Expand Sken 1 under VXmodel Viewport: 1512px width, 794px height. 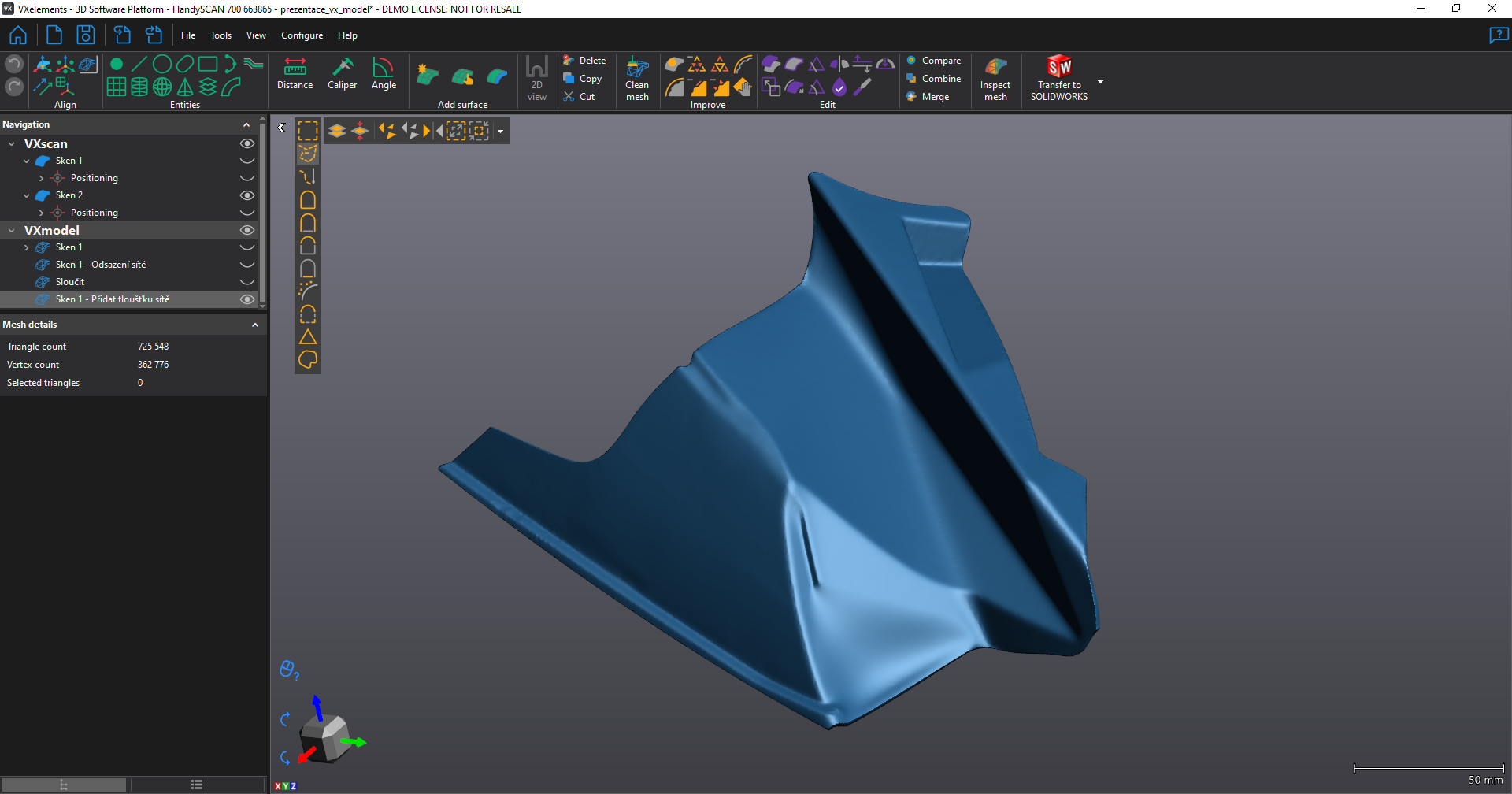(26, 247)
